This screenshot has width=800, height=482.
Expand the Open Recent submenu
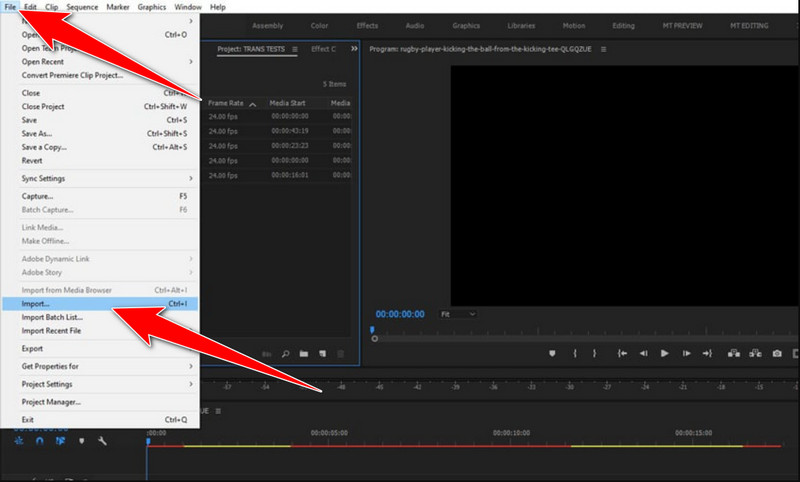107,62
